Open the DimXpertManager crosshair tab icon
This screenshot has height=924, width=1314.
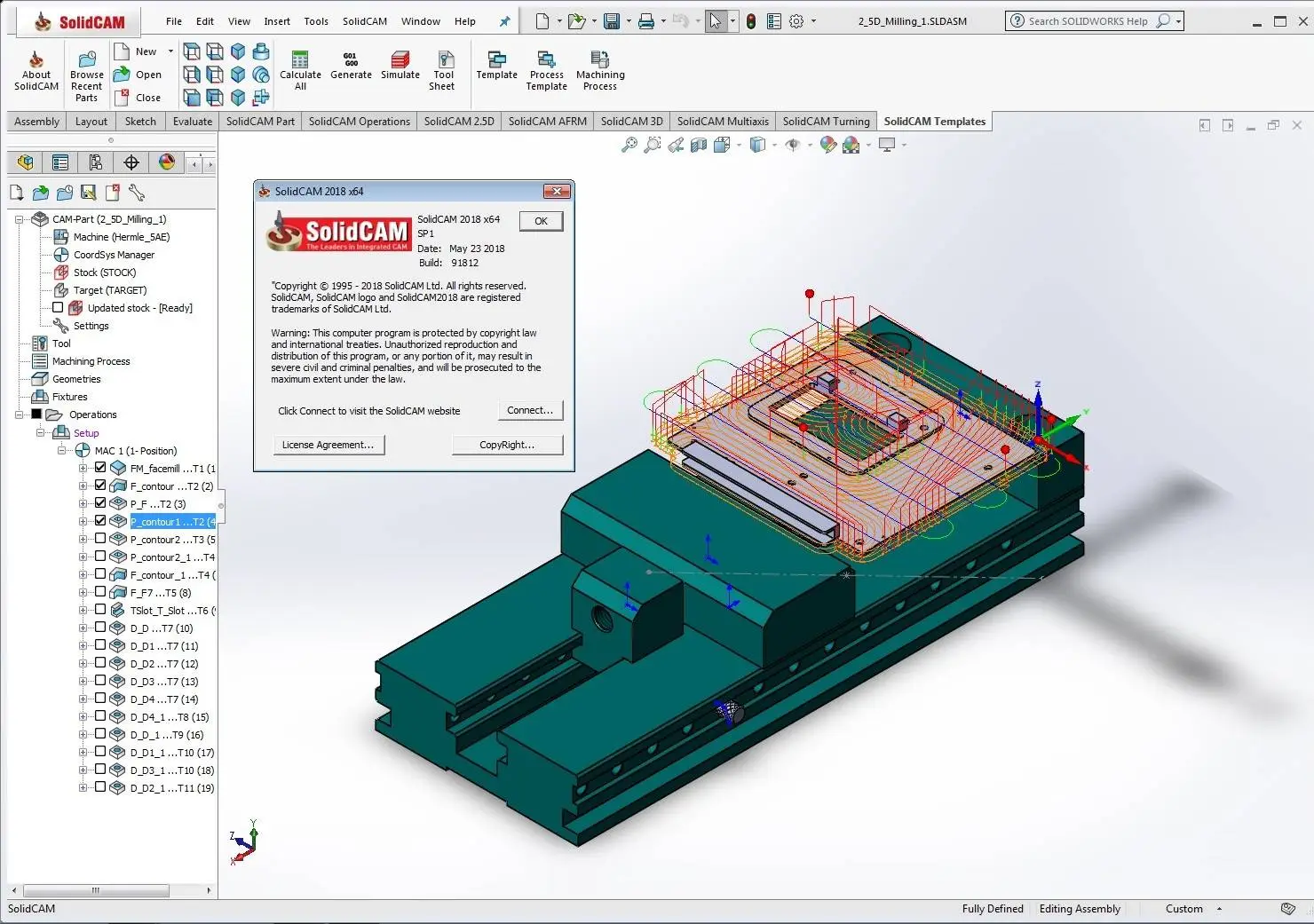click(x=131, y=162)
